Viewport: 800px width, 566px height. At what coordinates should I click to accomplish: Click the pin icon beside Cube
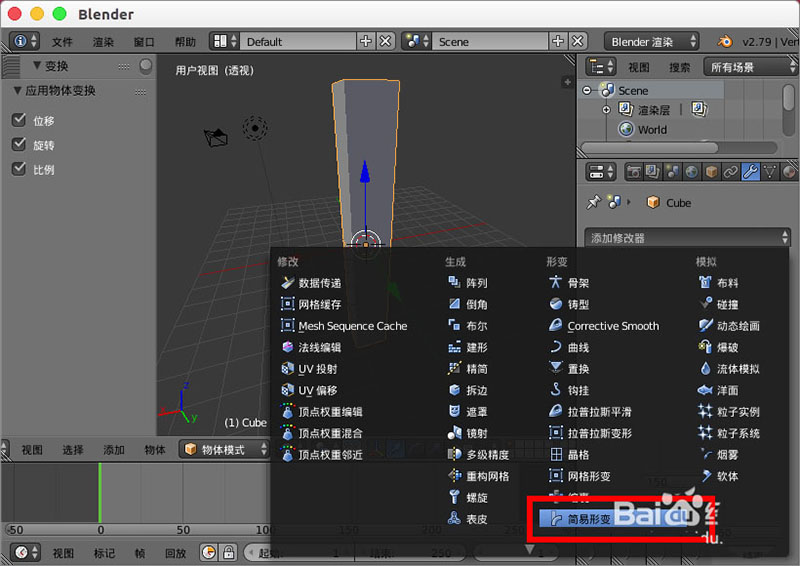[x=593, y=203]
